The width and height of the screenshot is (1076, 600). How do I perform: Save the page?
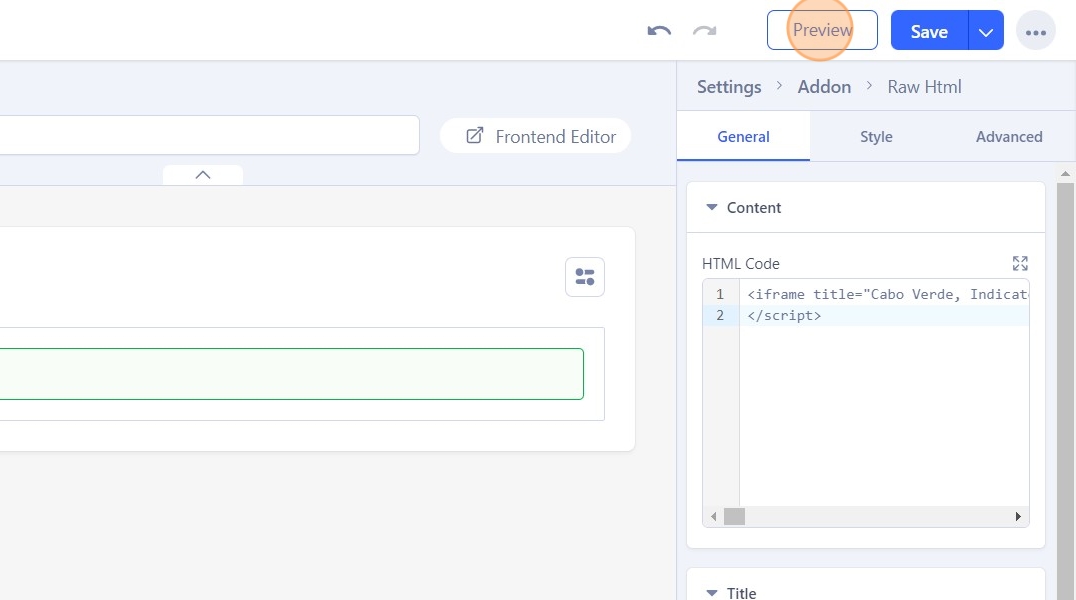(x=929, y=32)
